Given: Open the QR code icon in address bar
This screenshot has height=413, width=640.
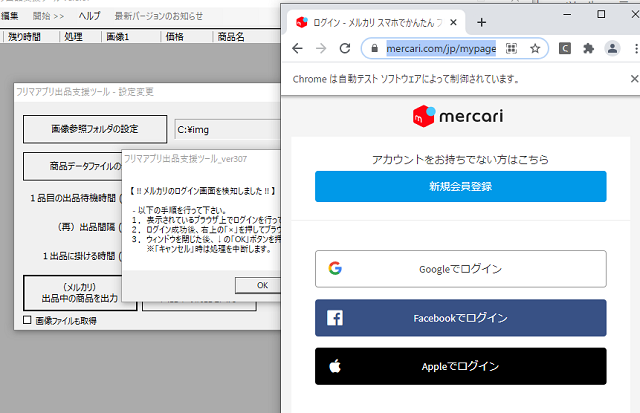Looking at the screenshot, I should [511, 49].
